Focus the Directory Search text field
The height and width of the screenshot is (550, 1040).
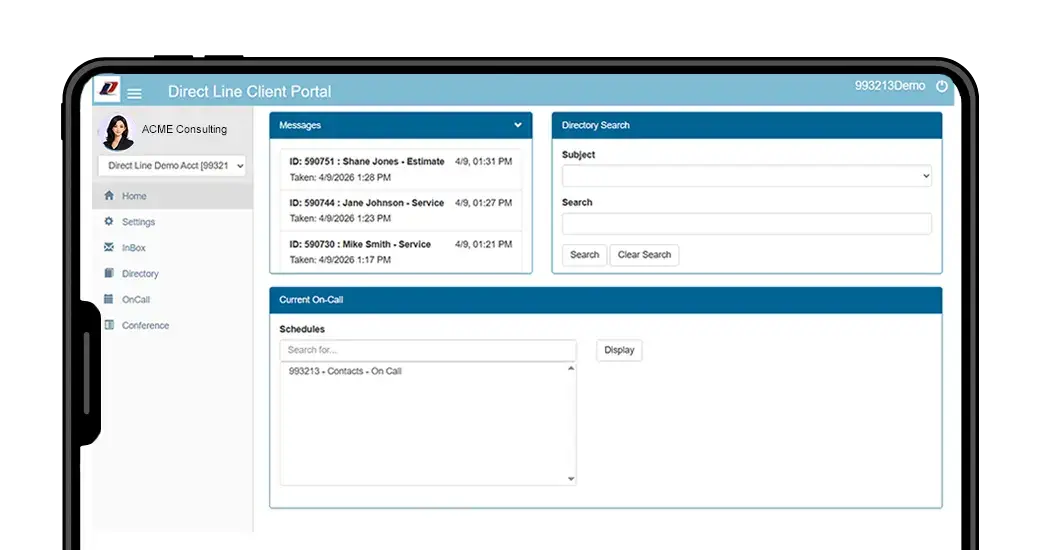[x=746, y=223]
